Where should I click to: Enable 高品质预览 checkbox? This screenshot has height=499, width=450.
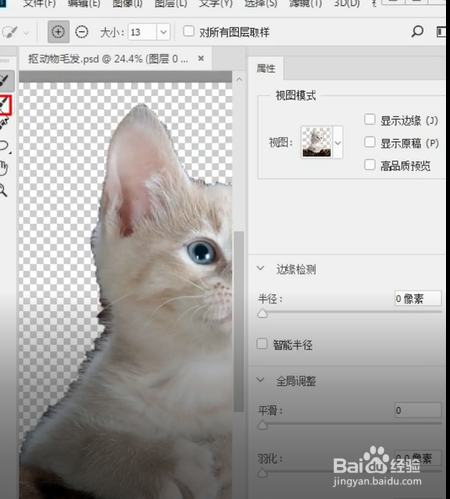tap(370, 164)
